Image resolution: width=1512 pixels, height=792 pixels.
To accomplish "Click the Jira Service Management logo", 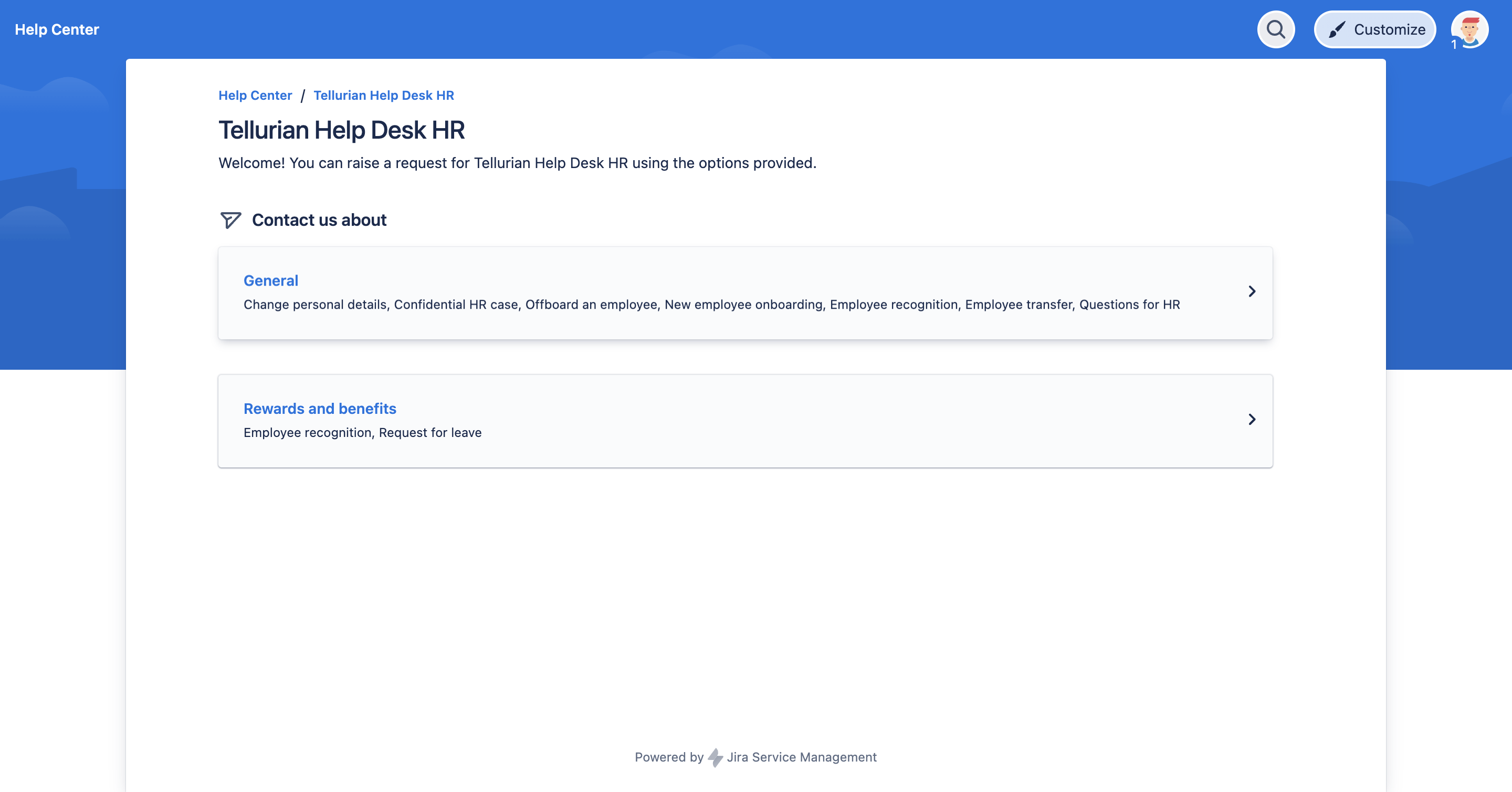I will [x=715, y=757].
